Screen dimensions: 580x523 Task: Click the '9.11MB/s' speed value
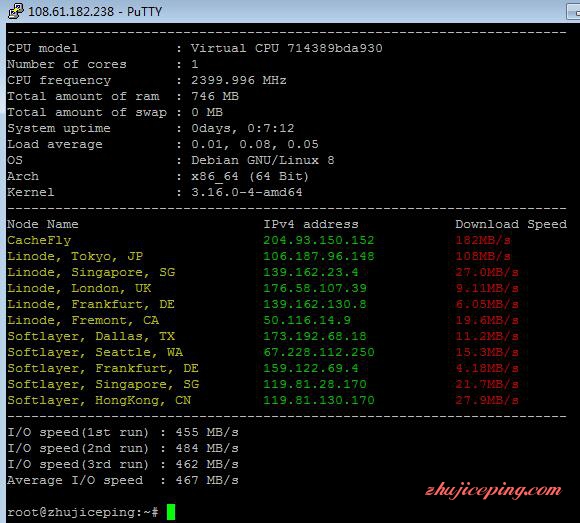(487, 288)
